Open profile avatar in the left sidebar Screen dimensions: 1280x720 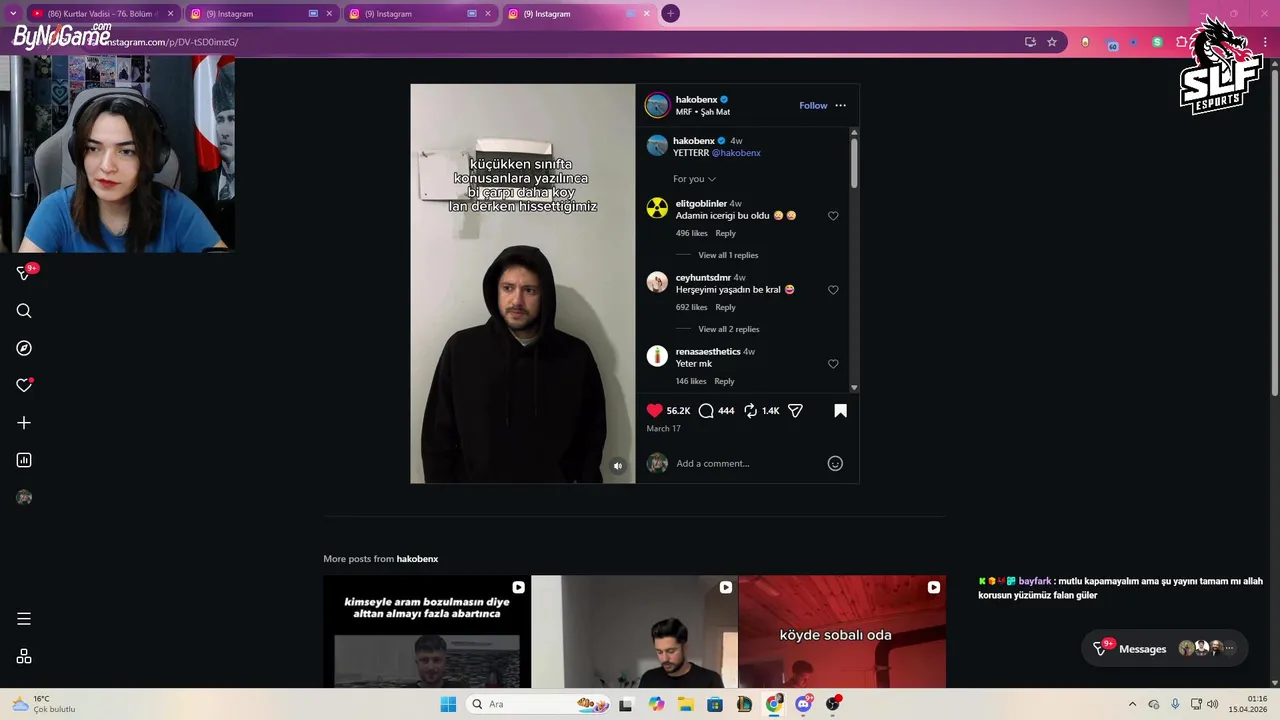tap(24, 497)
